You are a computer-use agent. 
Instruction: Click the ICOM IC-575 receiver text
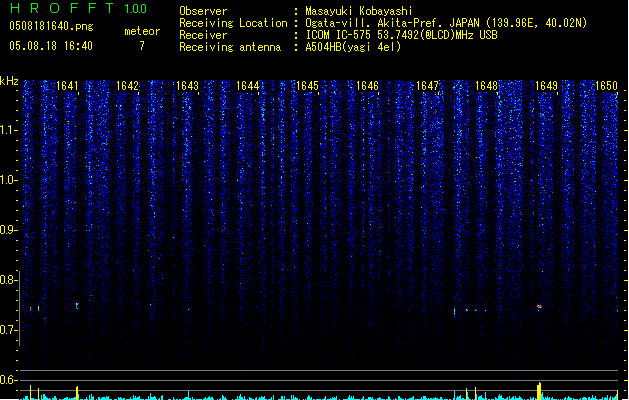point(401,35)
